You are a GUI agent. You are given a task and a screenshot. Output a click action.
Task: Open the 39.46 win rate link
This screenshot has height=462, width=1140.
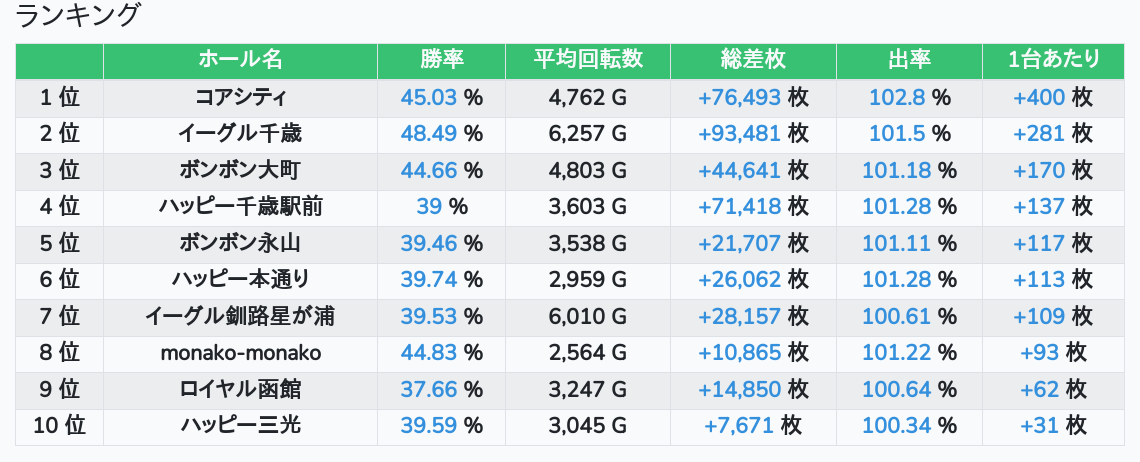[x=429, y=243]
